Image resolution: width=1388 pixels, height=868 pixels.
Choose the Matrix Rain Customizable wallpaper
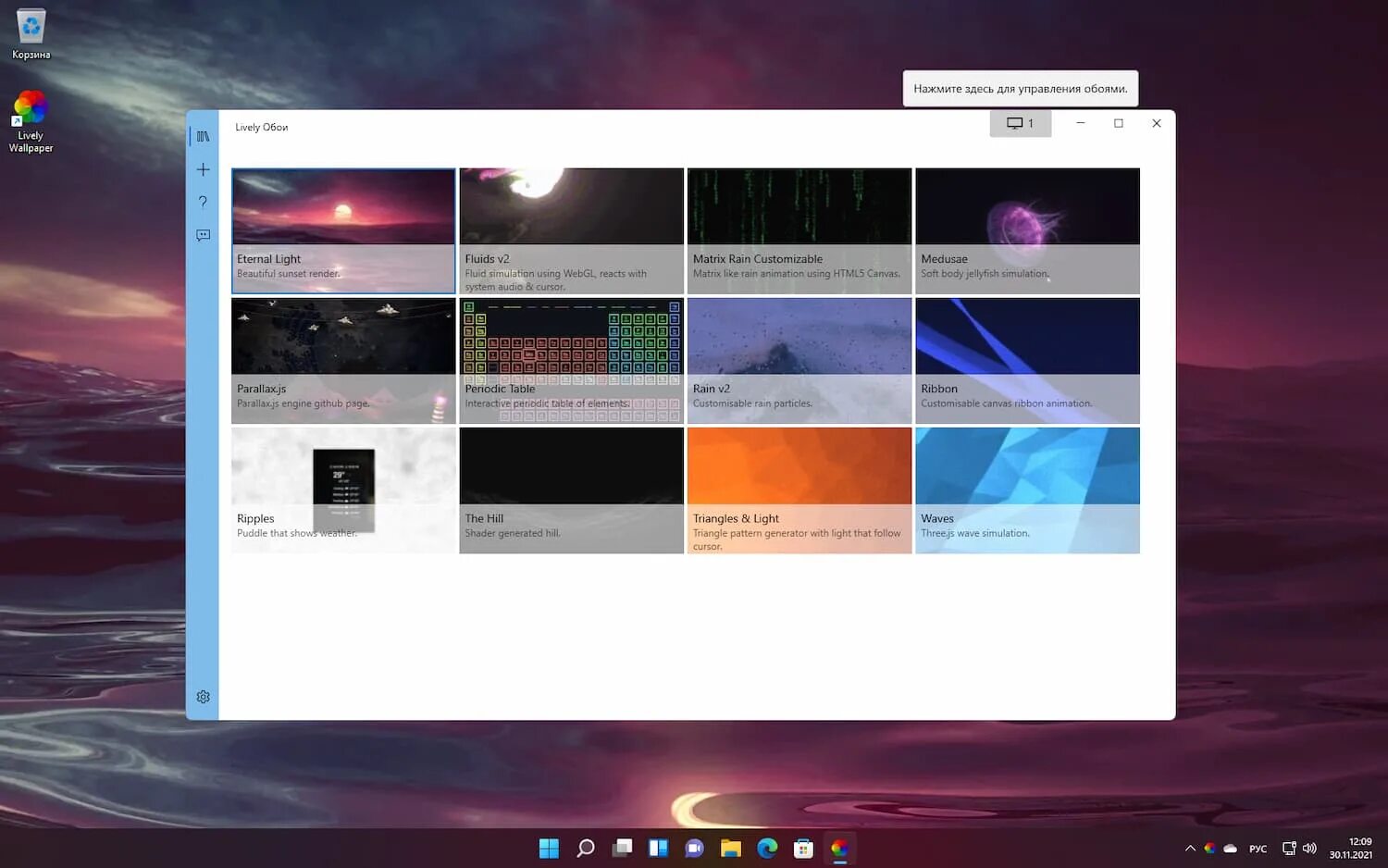coord(799,230)
